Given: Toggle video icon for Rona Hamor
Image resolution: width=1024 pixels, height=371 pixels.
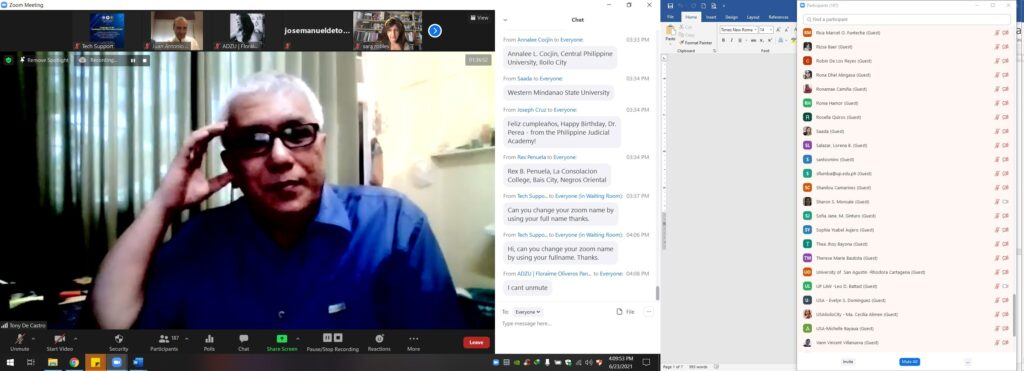Looking at the screenshot, I should point(1006,103).
